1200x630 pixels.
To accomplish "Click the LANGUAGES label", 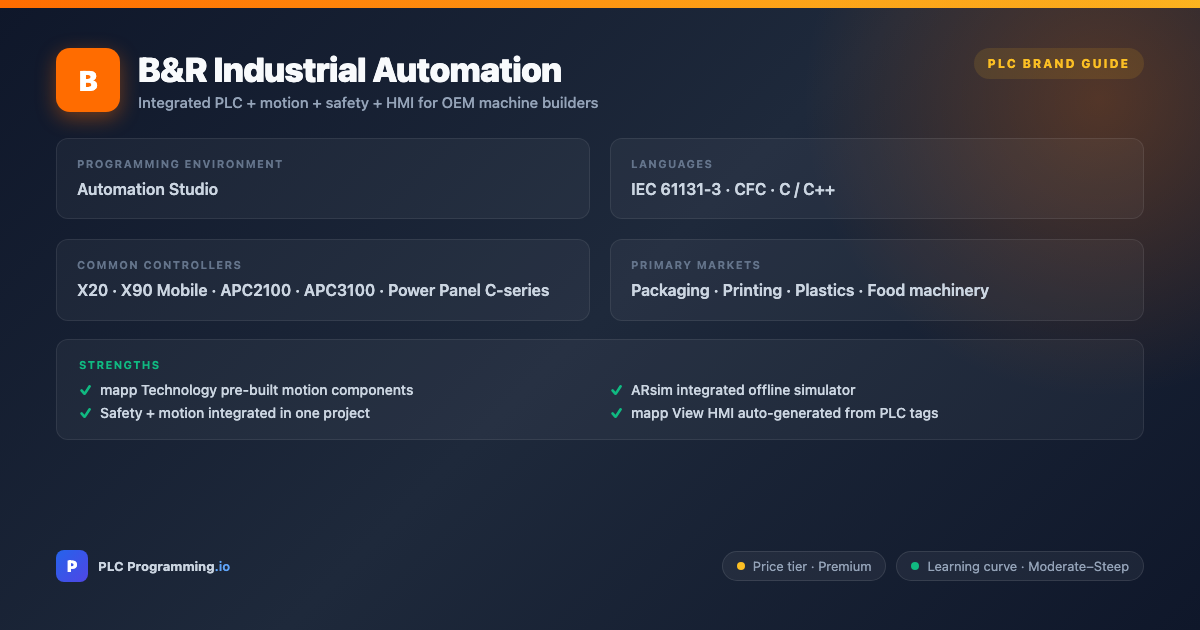I will click(671, 164).
